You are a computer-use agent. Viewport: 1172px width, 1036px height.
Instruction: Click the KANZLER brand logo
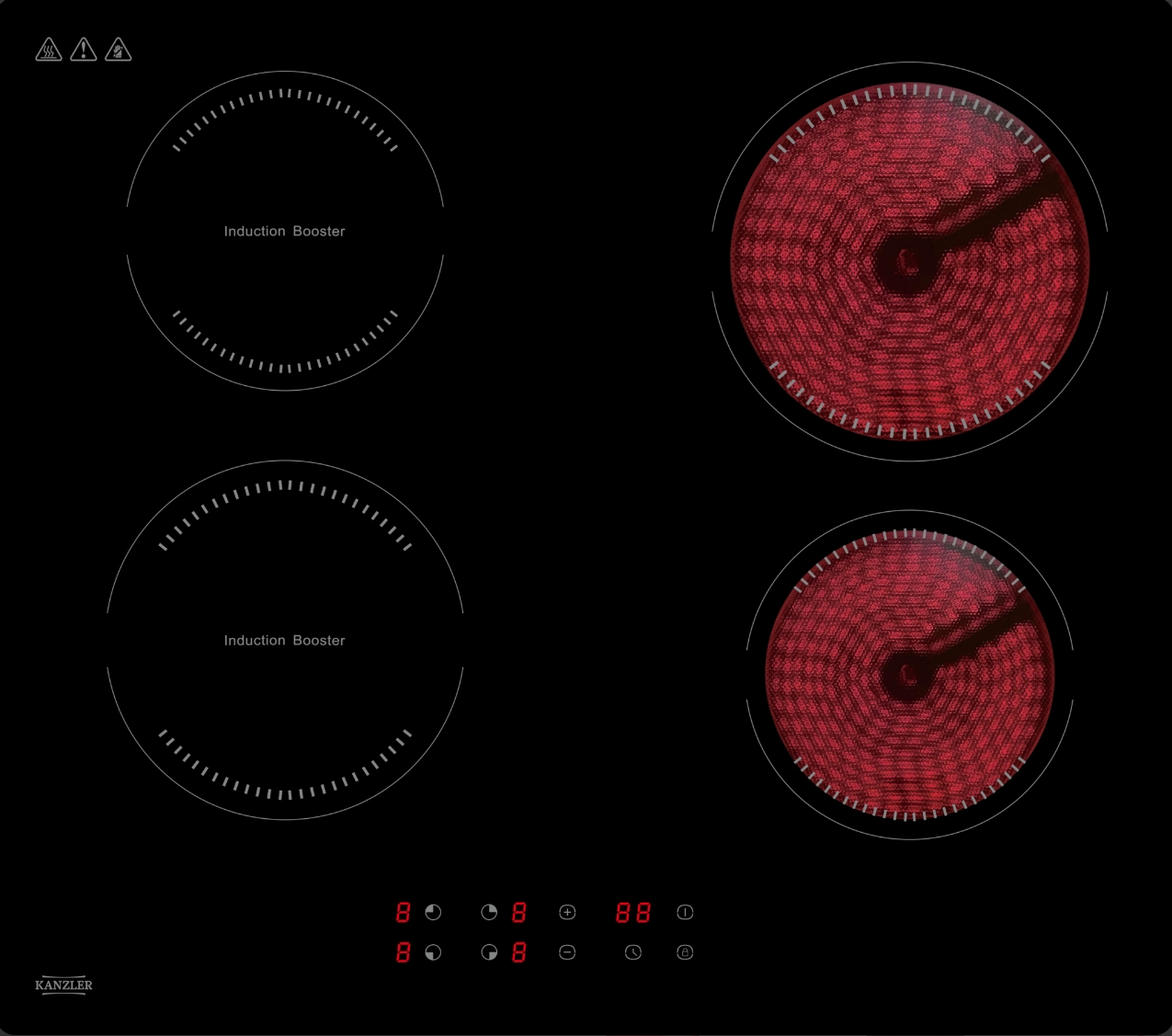click(x=63, y=985)
